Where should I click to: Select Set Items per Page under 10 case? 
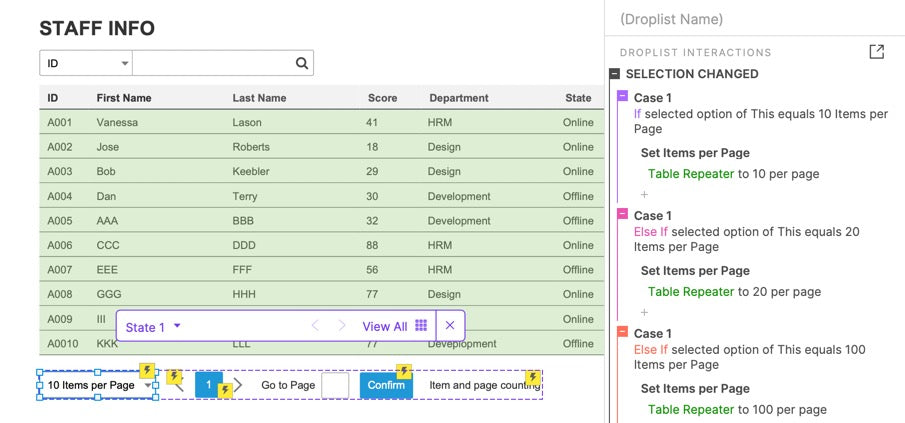point(695,153)
